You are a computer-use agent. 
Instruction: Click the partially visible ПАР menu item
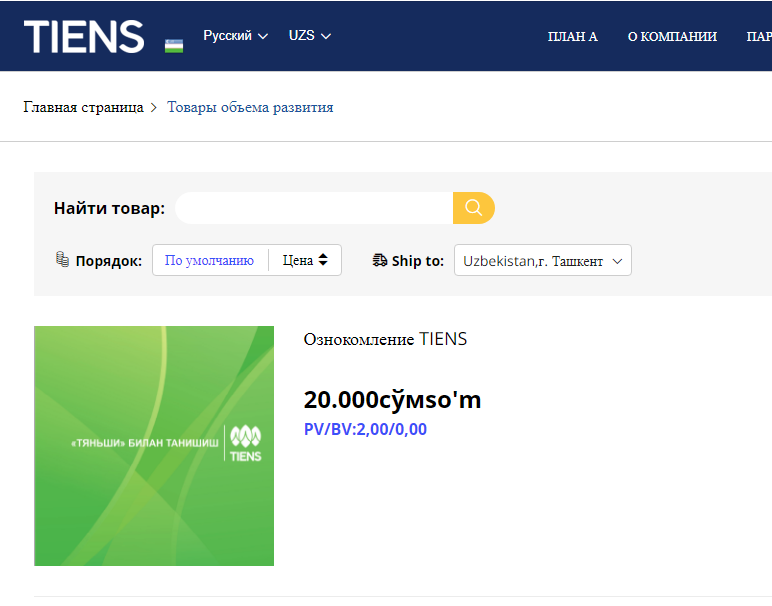758,37
